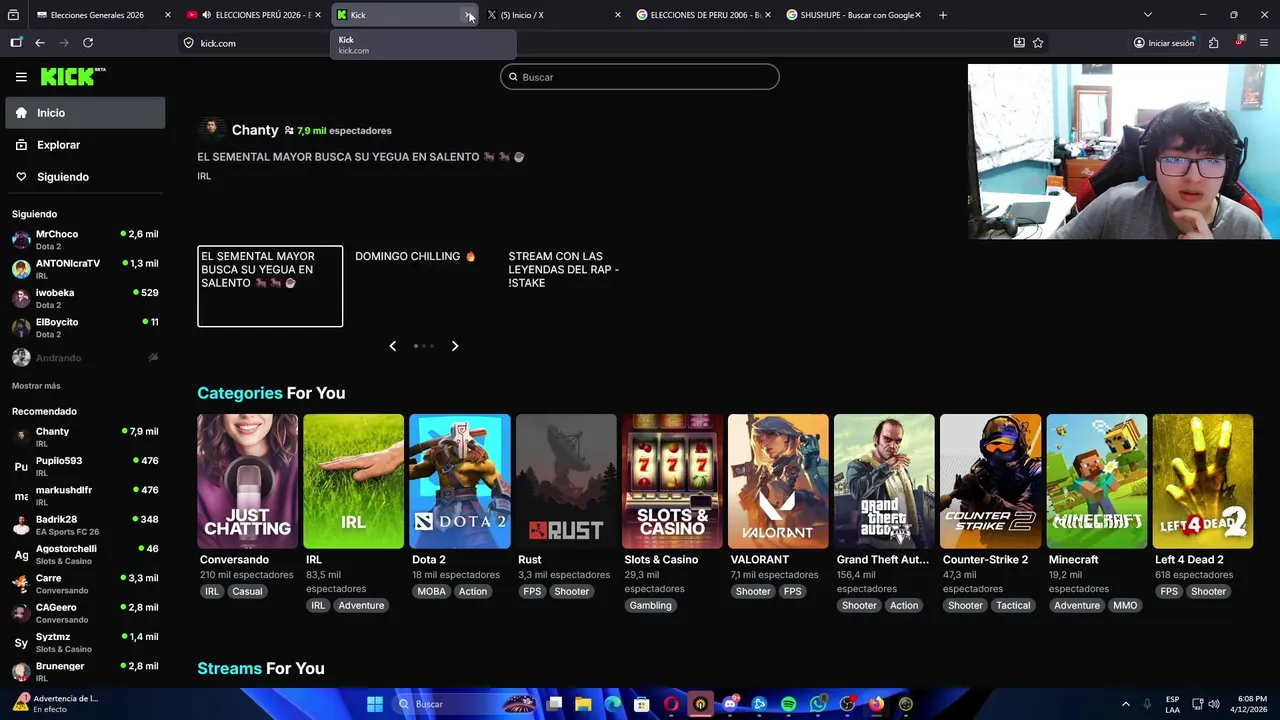Open Pupilo593 in the Recomendado list

[x=85, y=466]
